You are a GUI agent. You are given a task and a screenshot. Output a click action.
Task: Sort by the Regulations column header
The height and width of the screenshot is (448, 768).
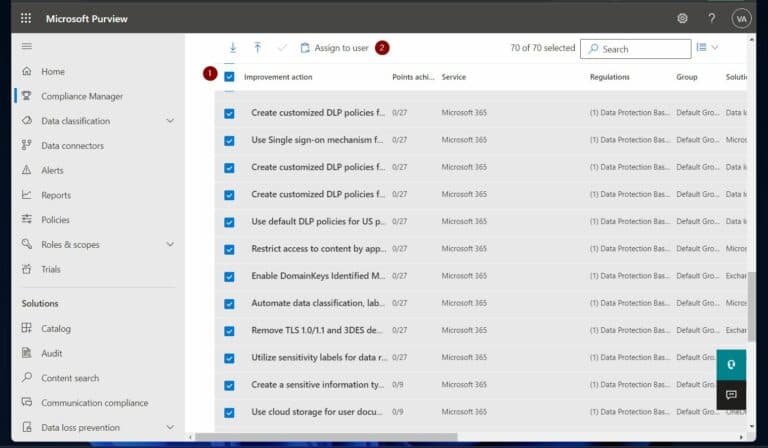610,77
